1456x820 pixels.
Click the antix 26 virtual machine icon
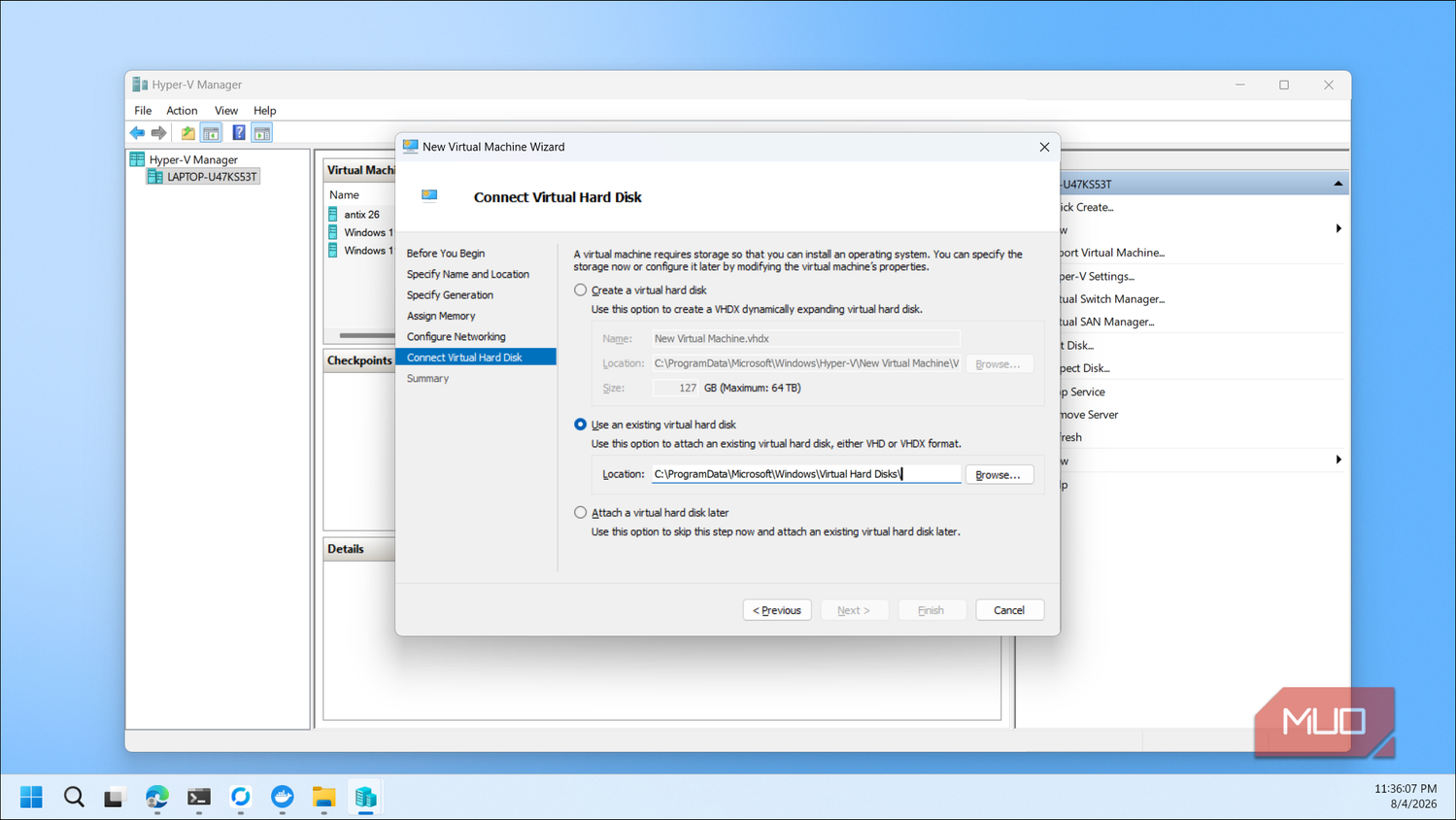pos(333,215)
